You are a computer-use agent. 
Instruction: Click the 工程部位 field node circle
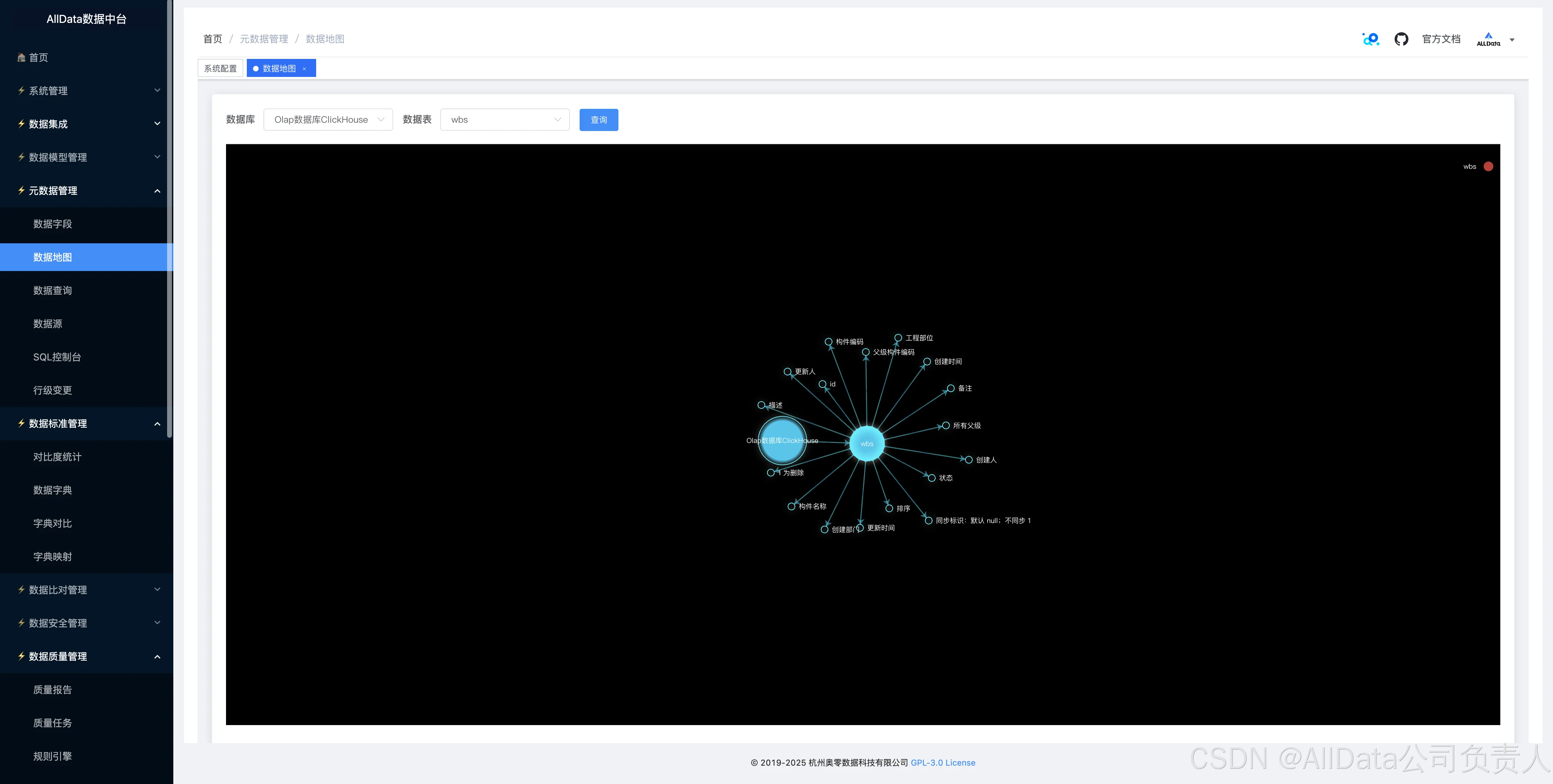click(x=898, y=338)
